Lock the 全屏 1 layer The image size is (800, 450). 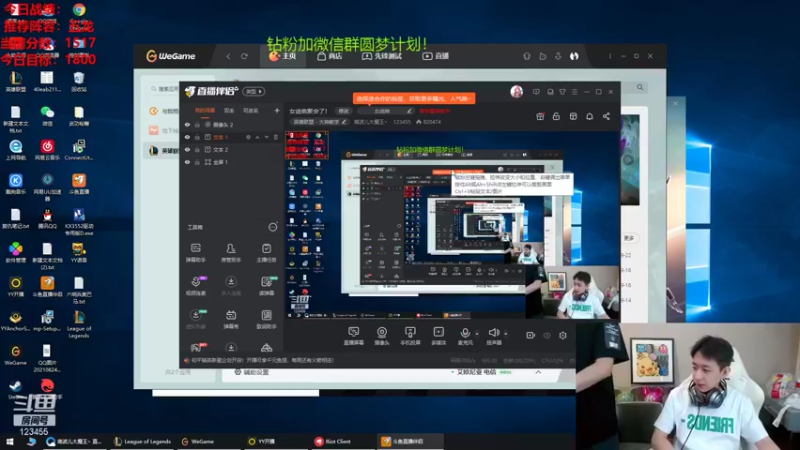point(197,162)
